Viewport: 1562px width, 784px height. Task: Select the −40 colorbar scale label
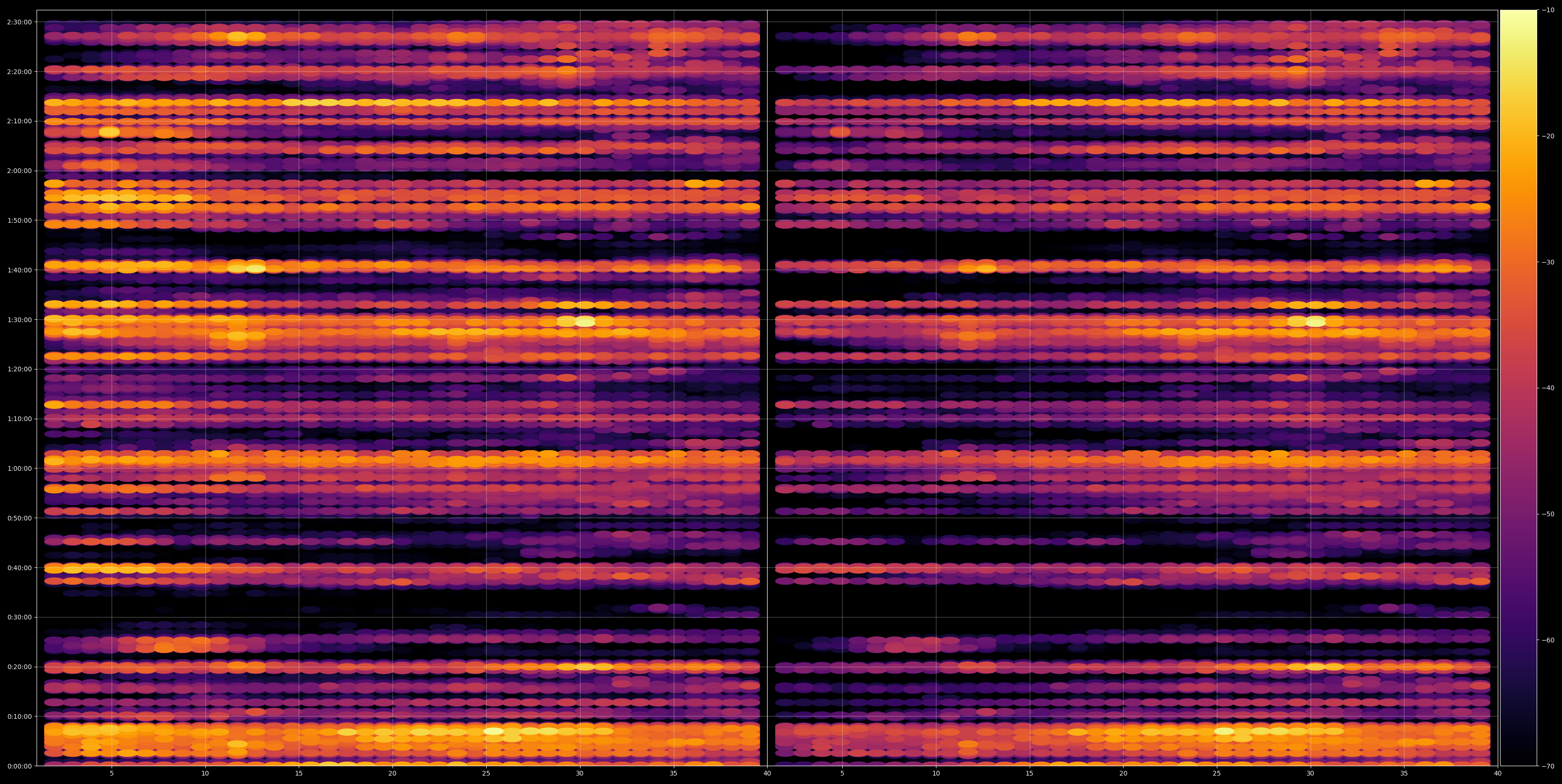[x=1547, y=388]
